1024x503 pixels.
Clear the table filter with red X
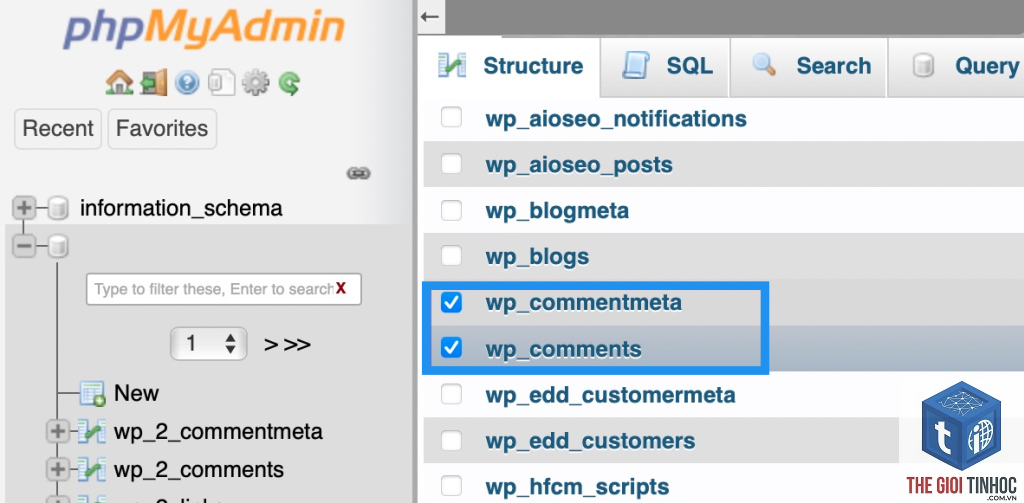coord(341,289)
